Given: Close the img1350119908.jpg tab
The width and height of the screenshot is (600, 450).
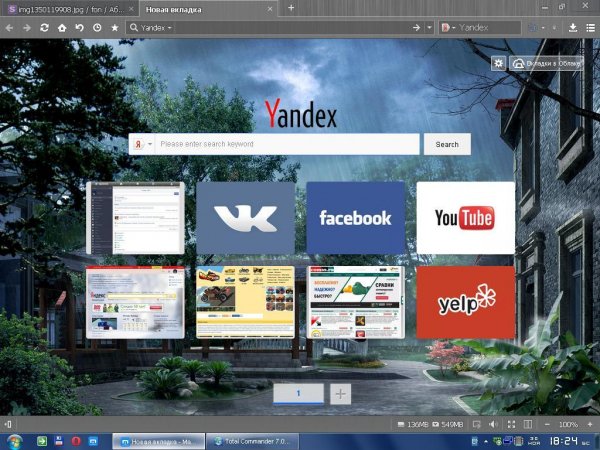Looking at the screenshot, I should pos(131,9).
